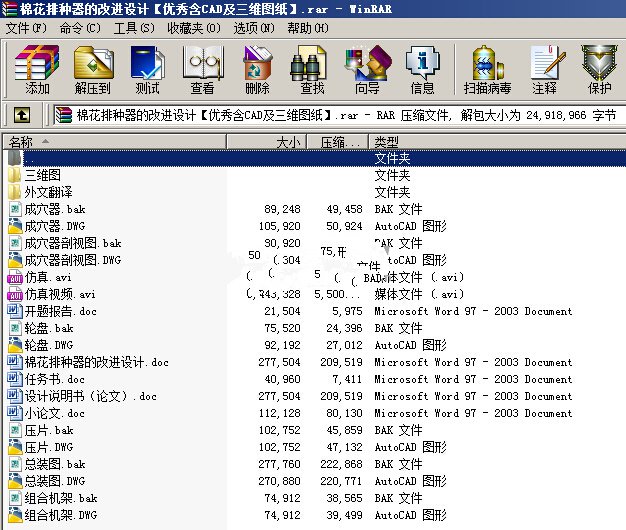Image resolution: width=626 pixels, height=530 pixels.
Task: Click type cell of 任务书.doc row
Action: click(x=473, y=379)
